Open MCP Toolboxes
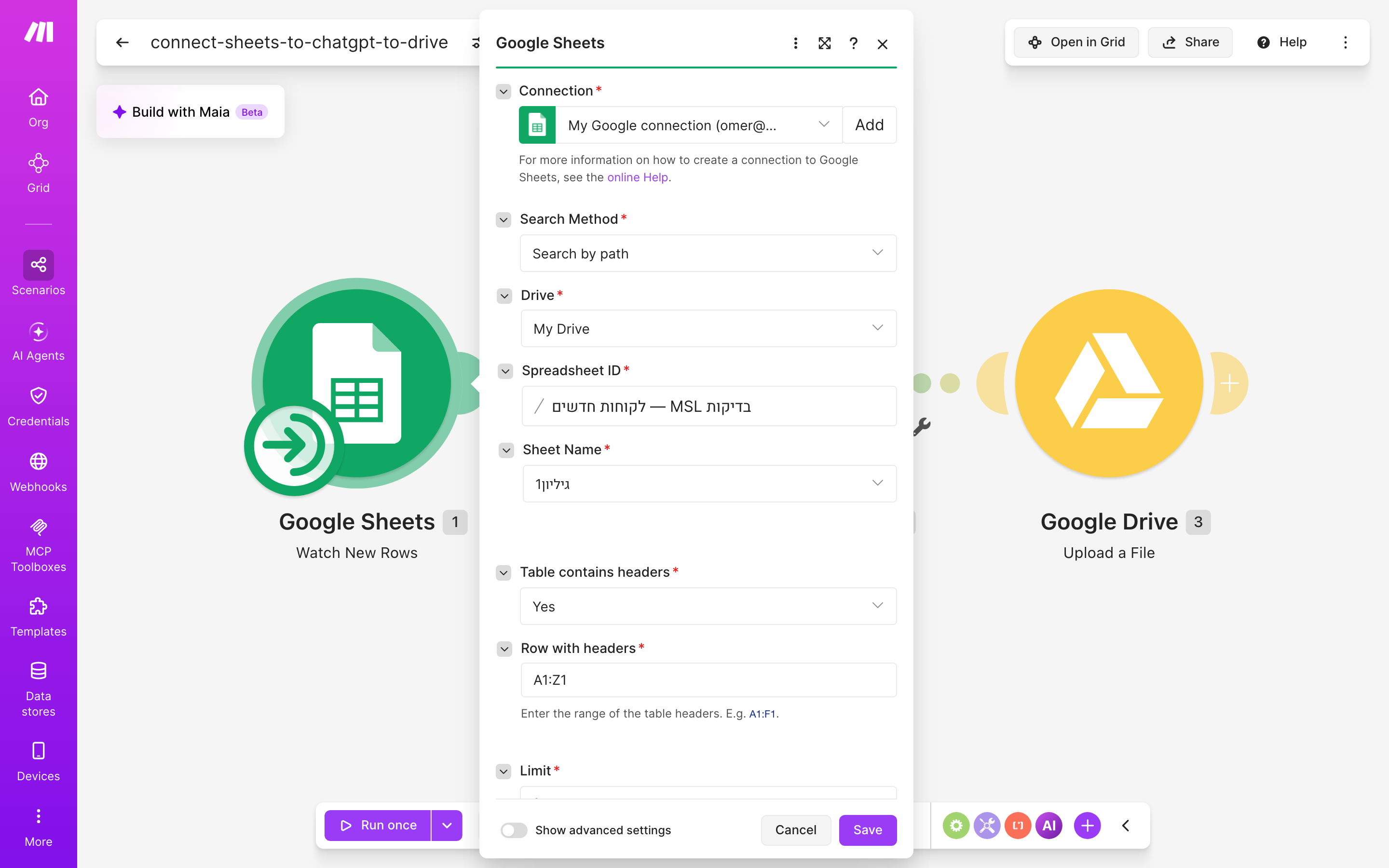This screenshot has height=868, width=1389. point(39,545)
